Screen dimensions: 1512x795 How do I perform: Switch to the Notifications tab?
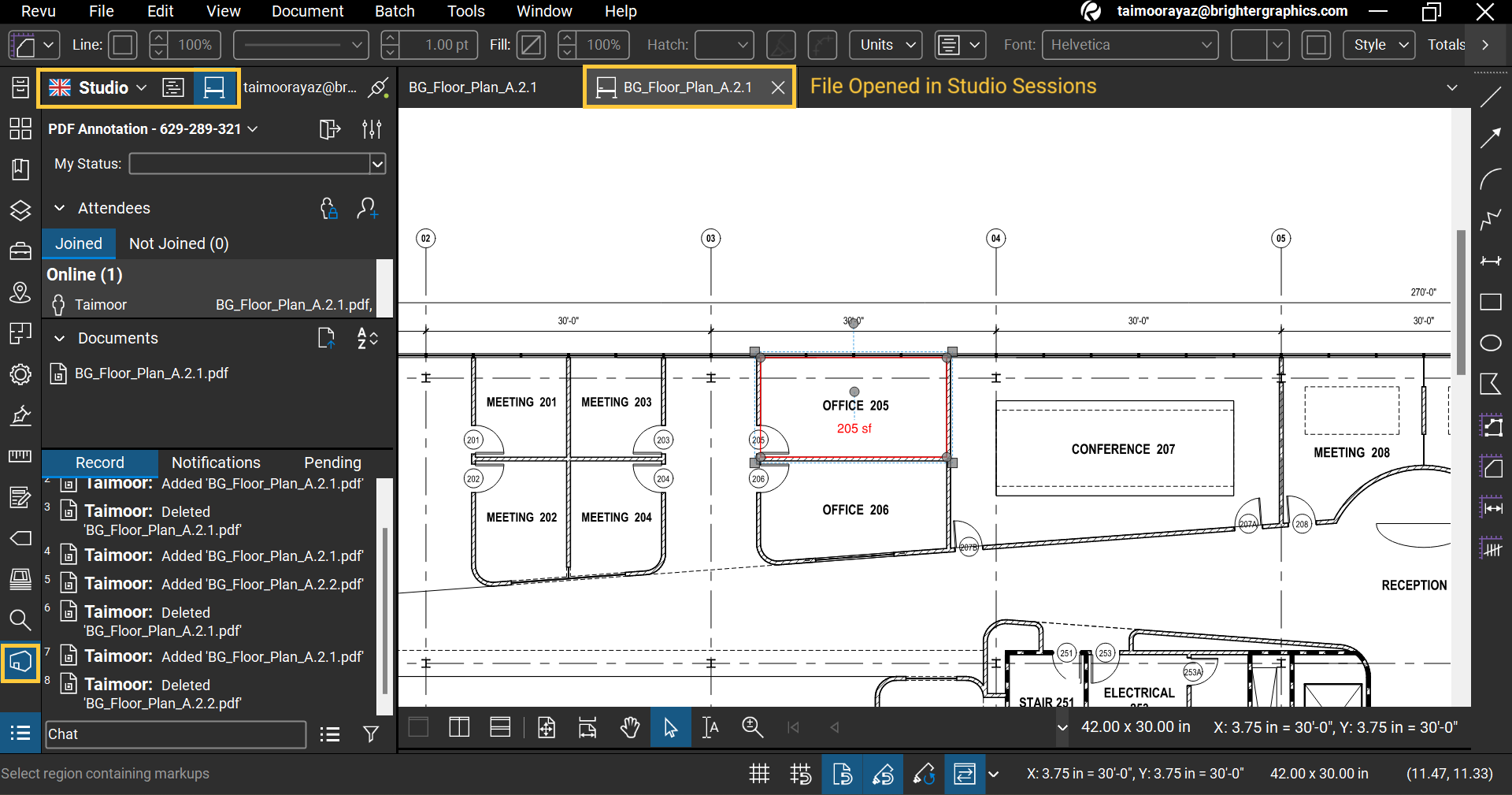[x=215, y=463]
